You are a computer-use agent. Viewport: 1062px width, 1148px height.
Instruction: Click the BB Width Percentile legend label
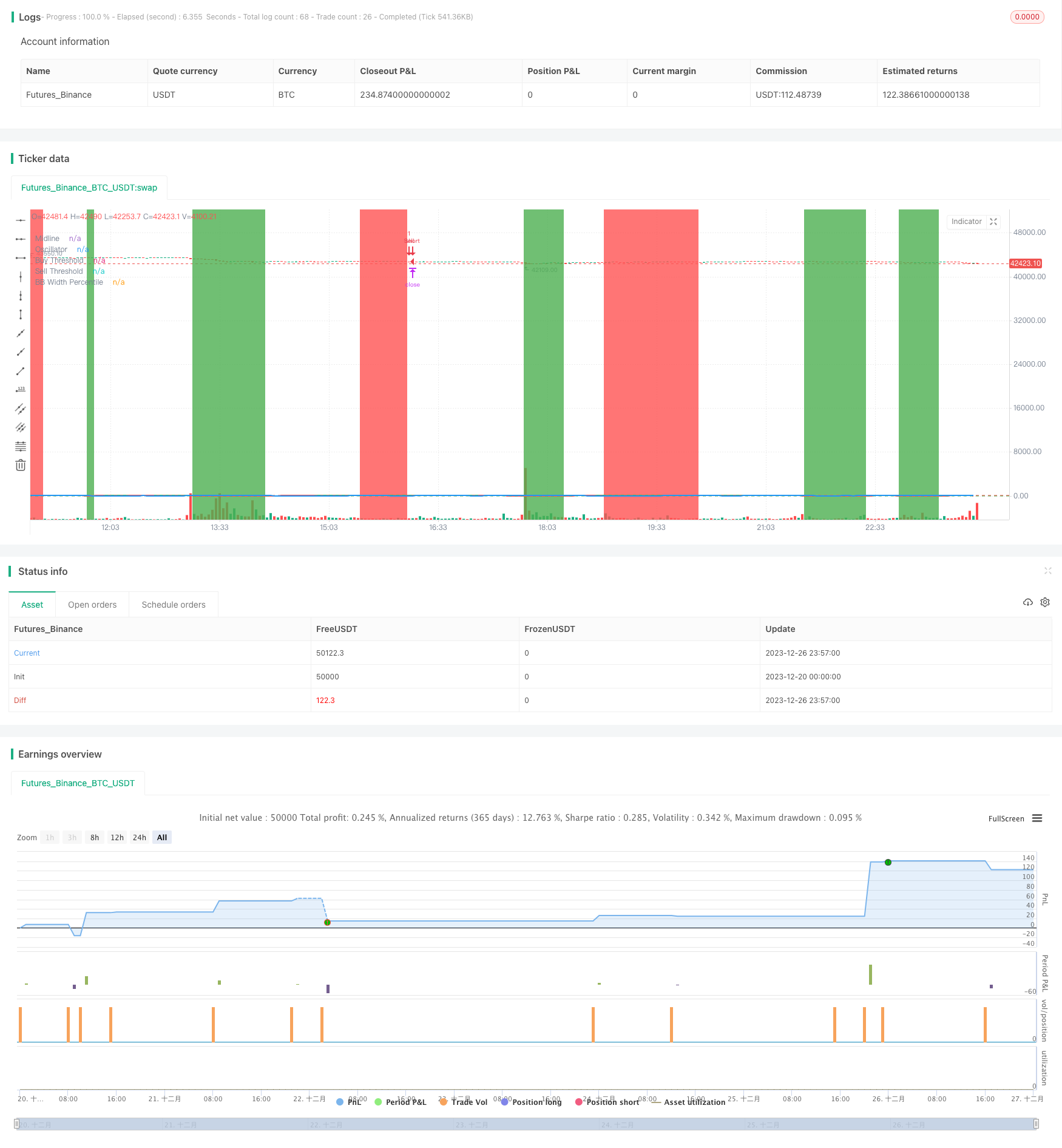69,282
